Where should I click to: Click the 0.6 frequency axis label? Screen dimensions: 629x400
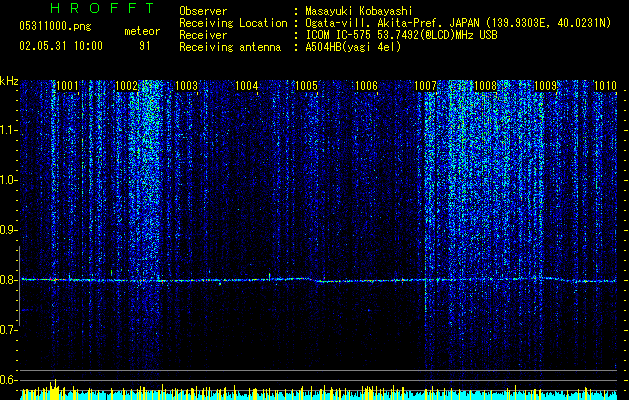click(x=8, y=380)
